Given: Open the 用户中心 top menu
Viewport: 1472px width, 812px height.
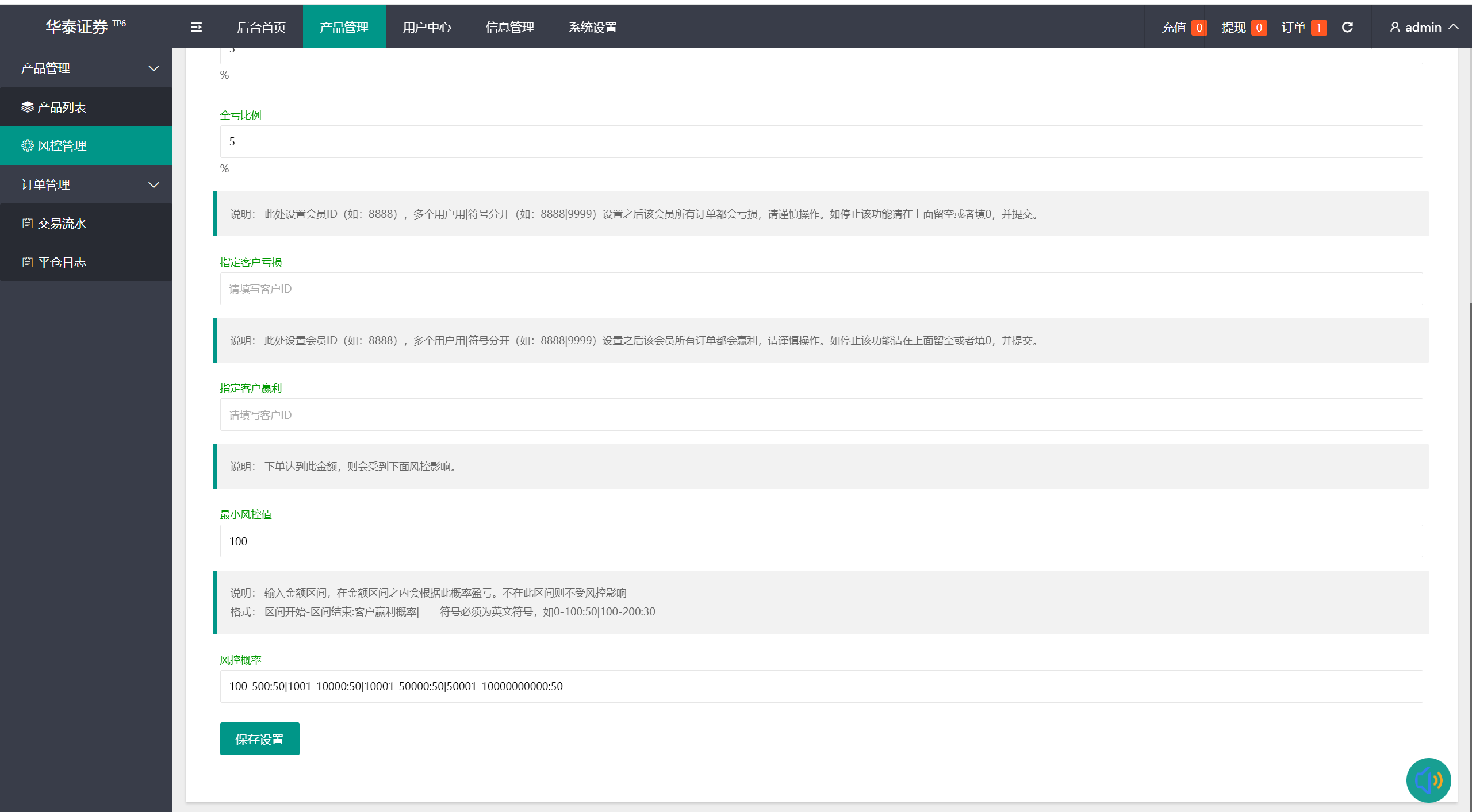Looking at the screenshot, I should [x=427, y=27].
